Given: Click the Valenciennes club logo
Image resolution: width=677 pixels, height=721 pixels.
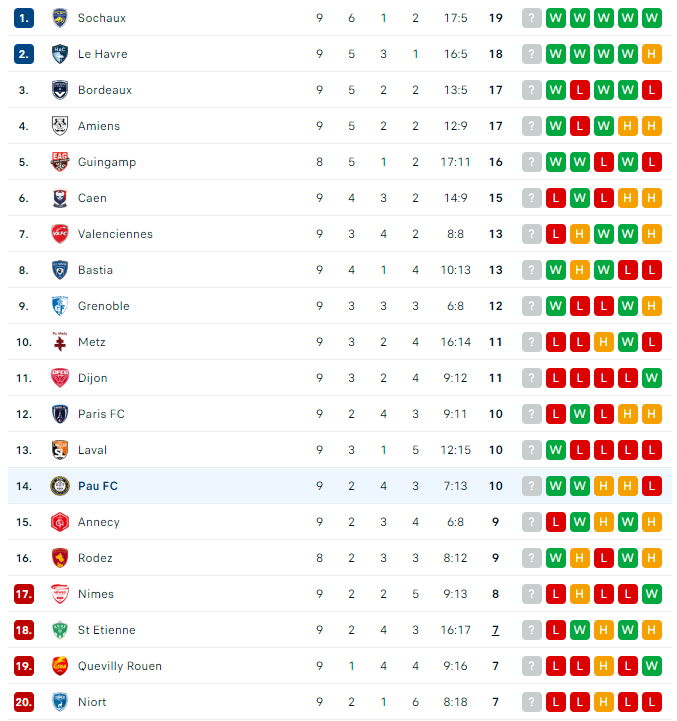Looking at the screenshot, I should (x=60, y=234).
